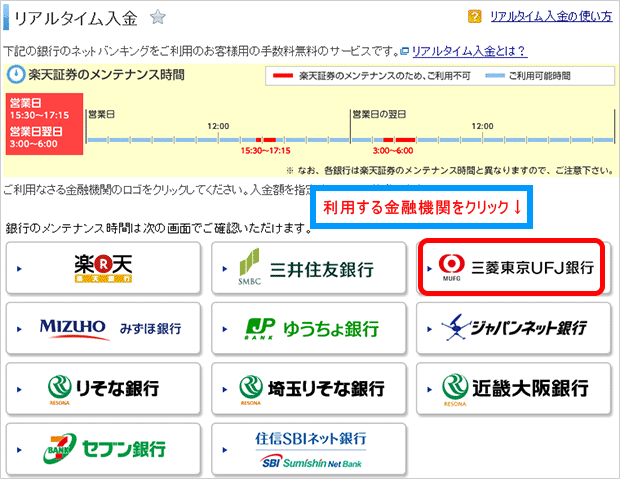
Task: Click the red 3:00~6:00 timeline label
Action: coord(393,151)
